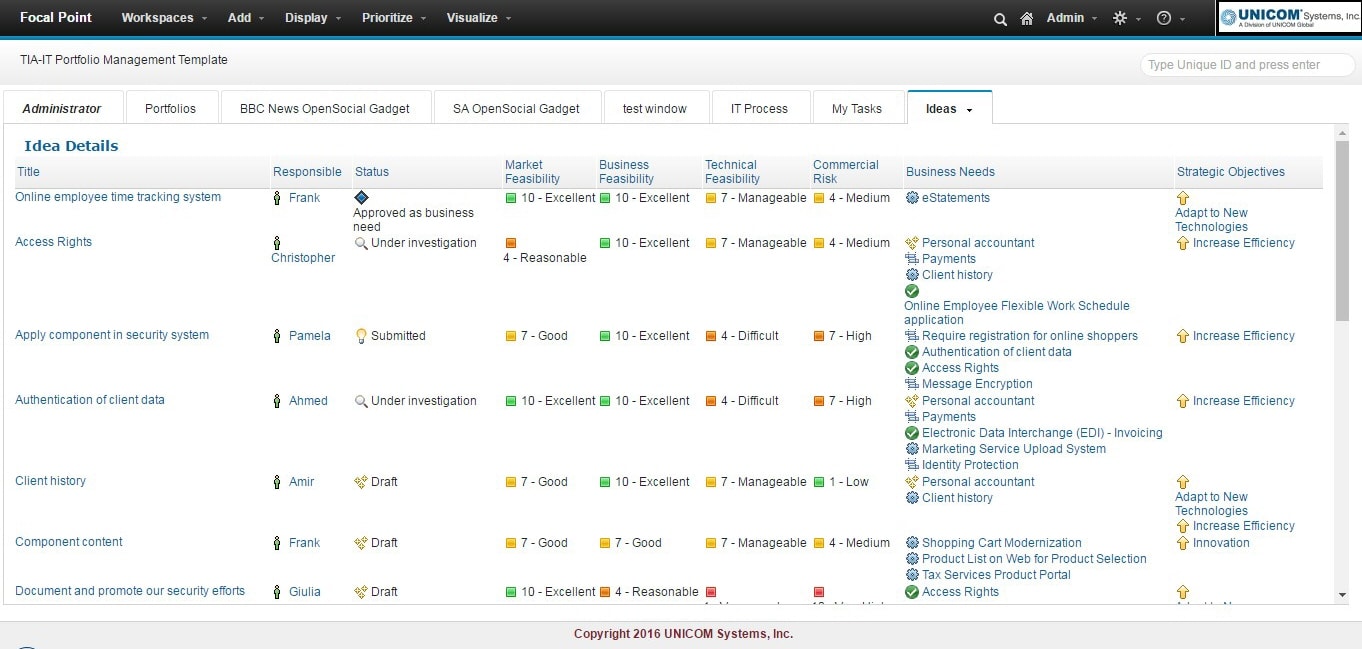Click up-arrow icon in Online employee row objectives
1362x649 pixels.
(1183, 198)
